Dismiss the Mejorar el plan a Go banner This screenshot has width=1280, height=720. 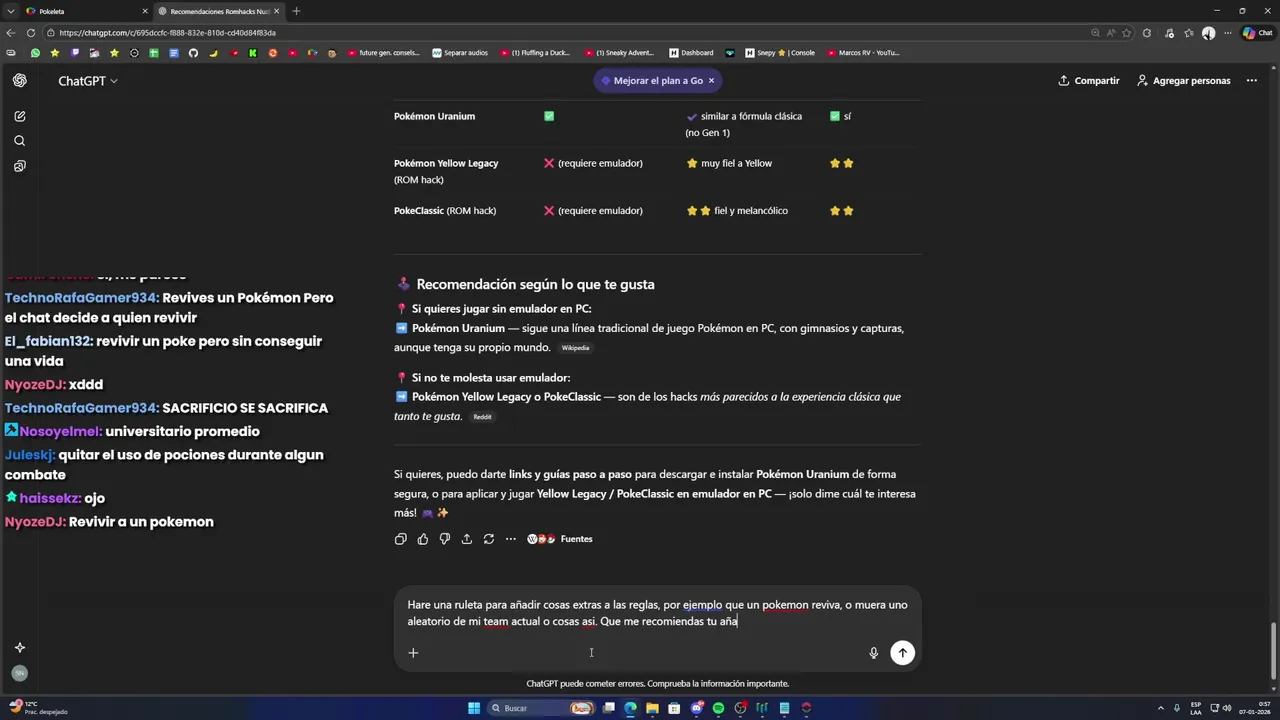pos(711,80)
